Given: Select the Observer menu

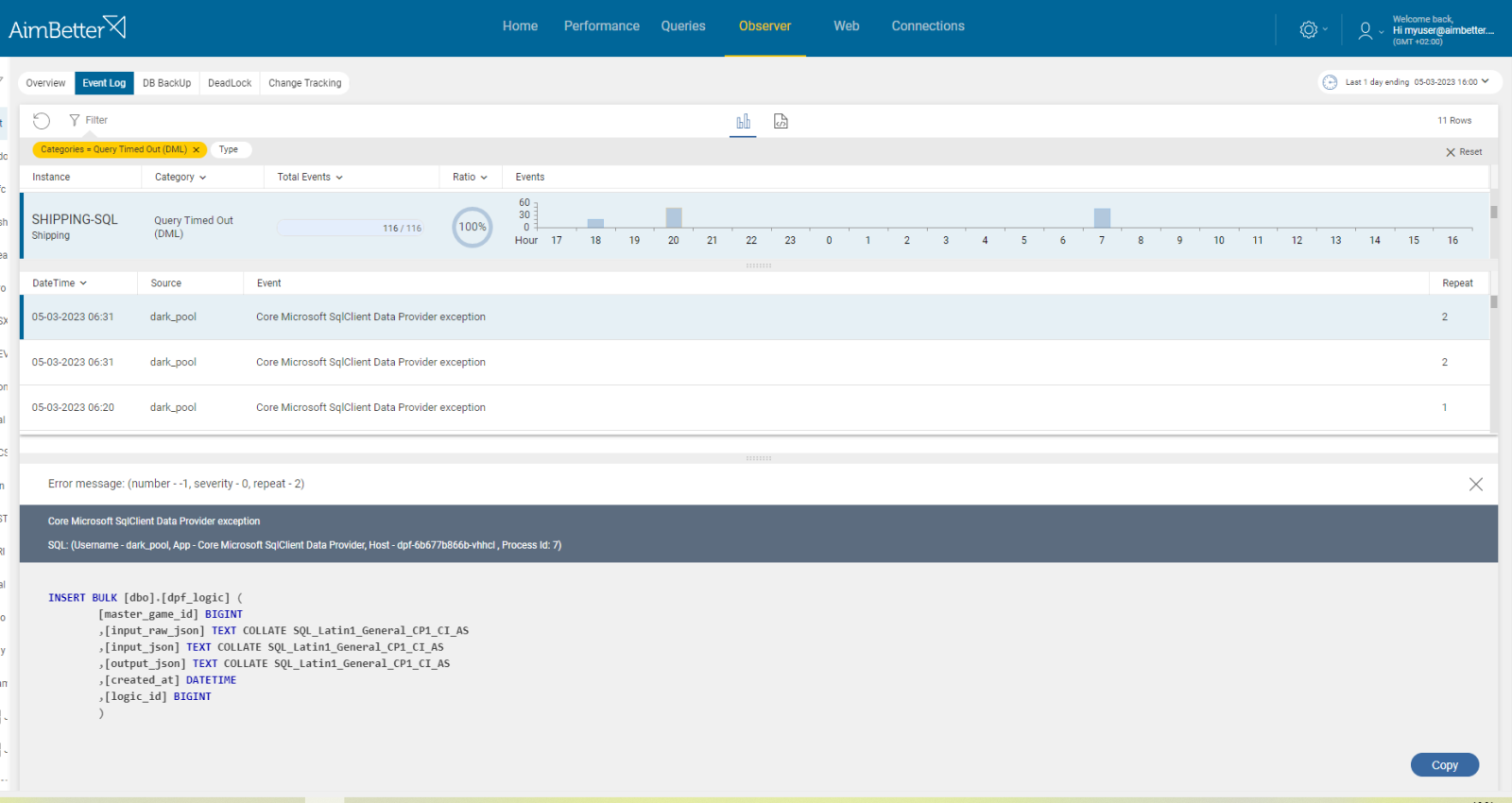Looking at the screenshot, I should tap(765, 26).
